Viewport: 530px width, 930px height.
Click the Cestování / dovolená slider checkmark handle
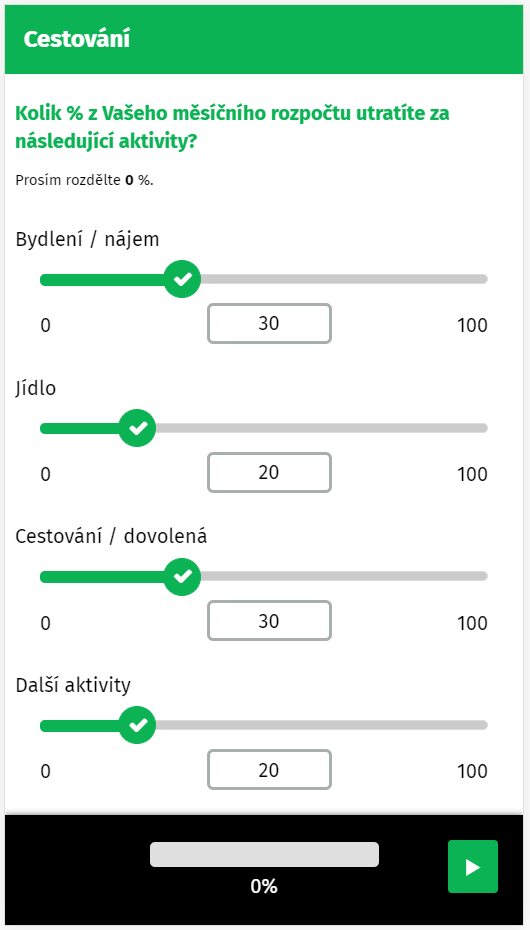[x=182, y=576]
